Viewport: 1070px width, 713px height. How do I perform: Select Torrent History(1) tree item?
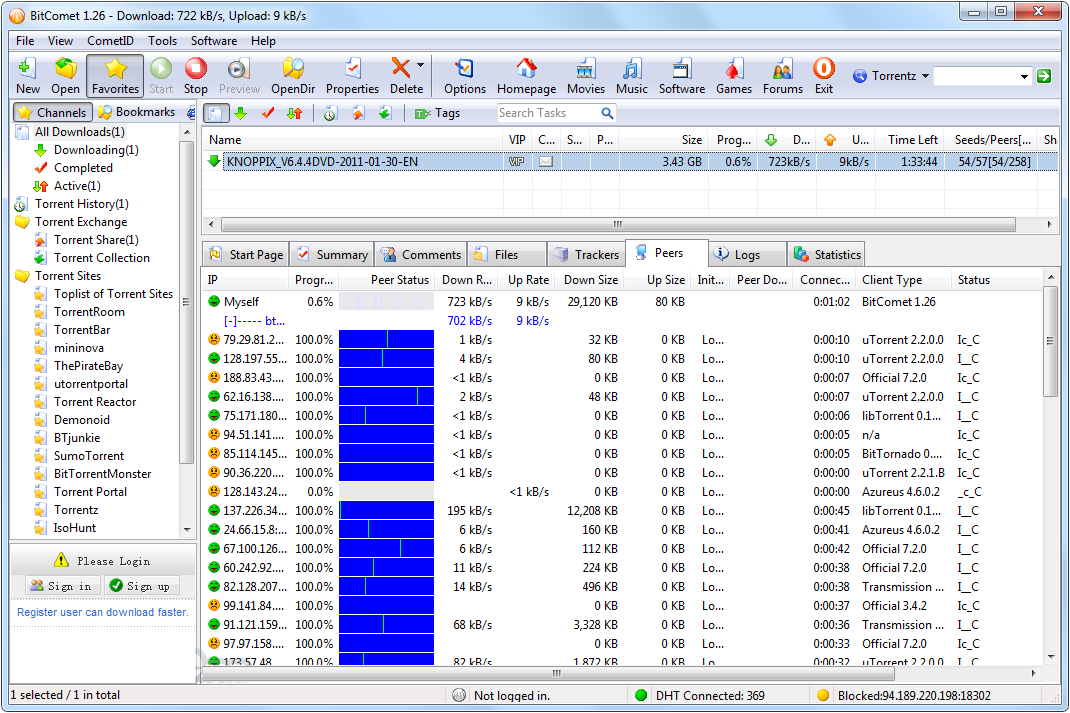tap(81, 204)
